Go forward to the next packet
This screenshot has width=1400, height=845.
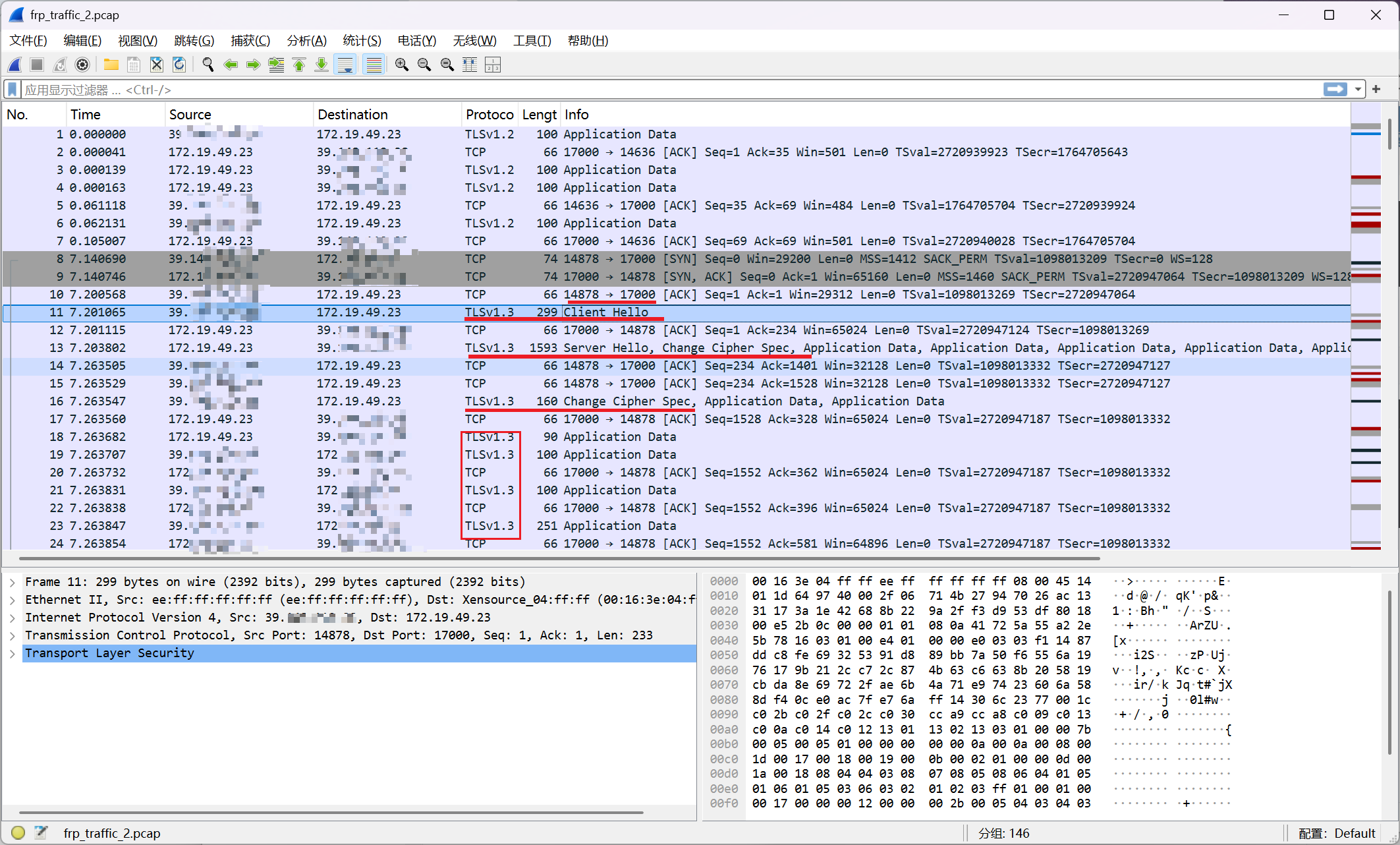point(254,65)
